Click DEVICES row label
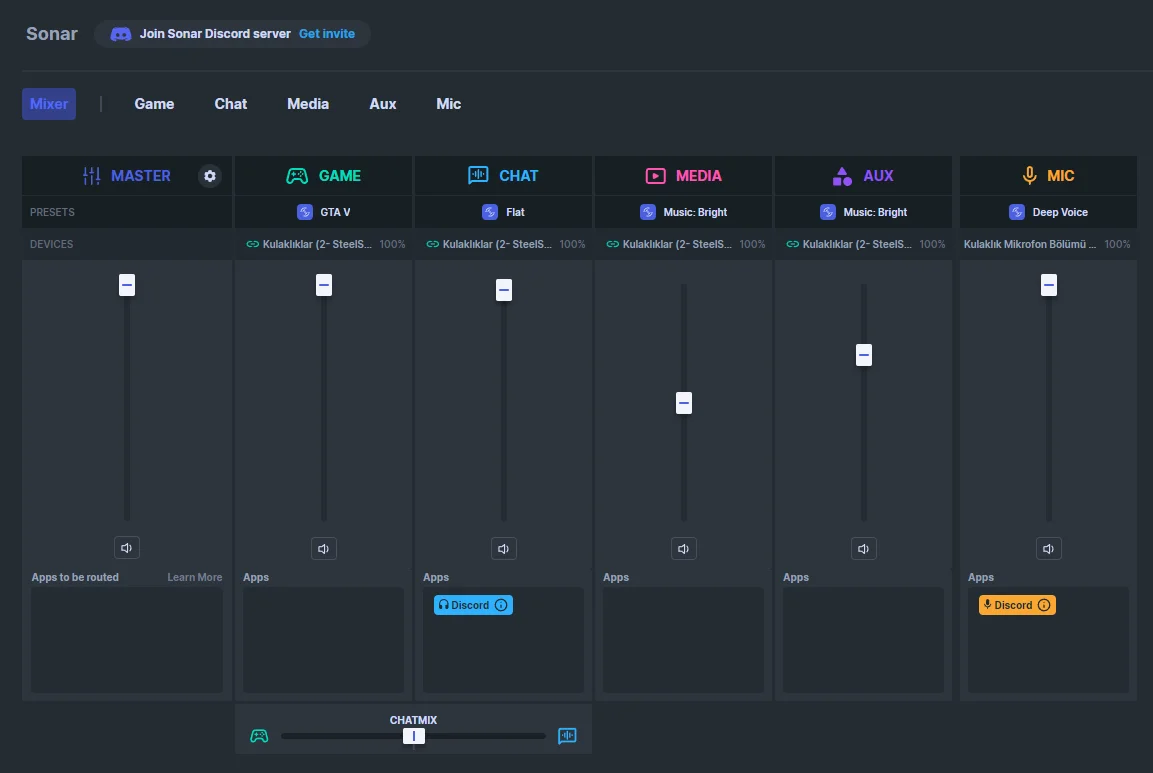1153x773 pixels. pos(51,244)
